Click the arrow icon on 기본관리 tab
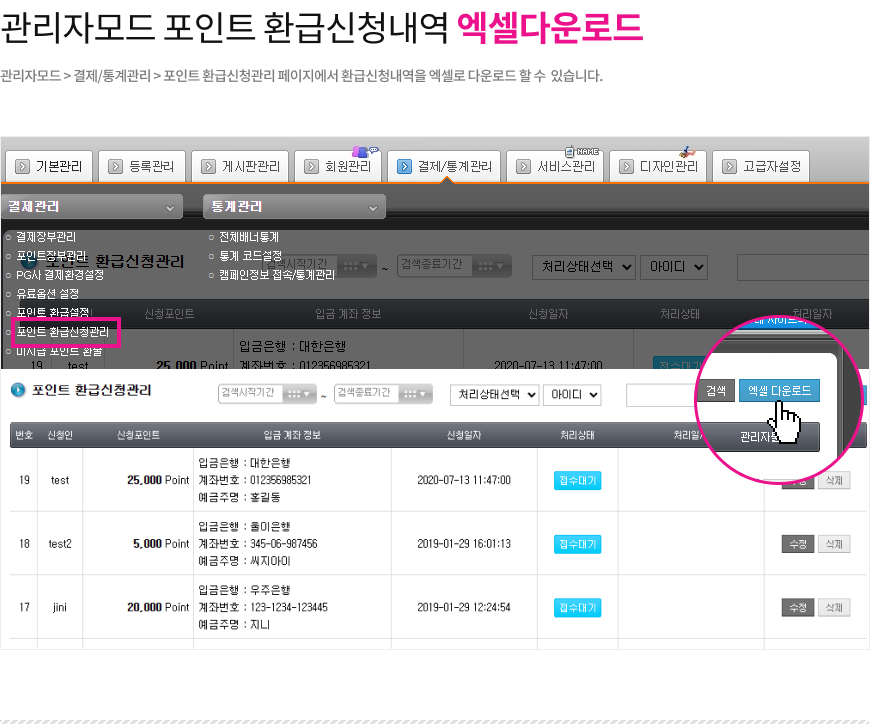 [21, 166]
